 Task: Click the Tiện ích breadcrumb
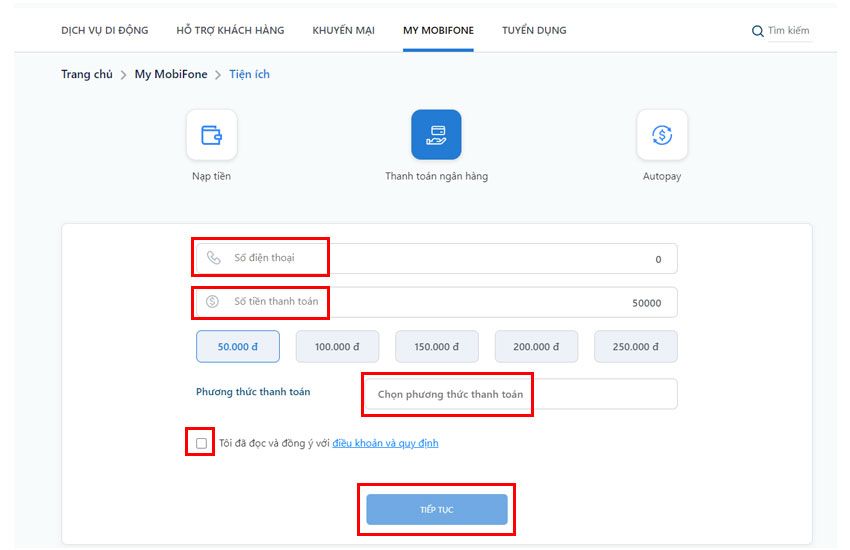point(249,74)
